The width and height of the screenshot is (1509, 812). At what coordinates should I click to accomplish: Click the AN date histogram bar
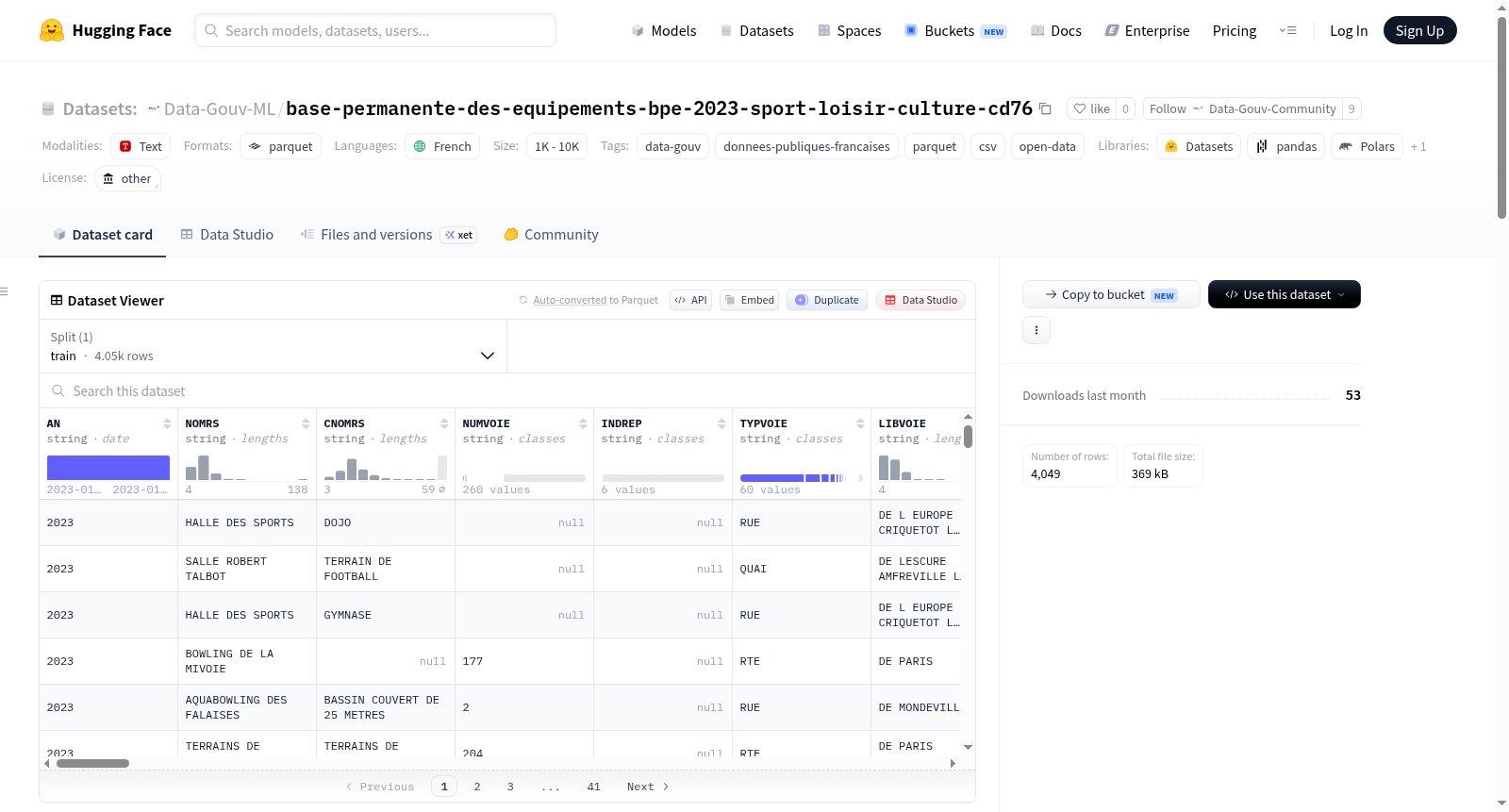108,468
